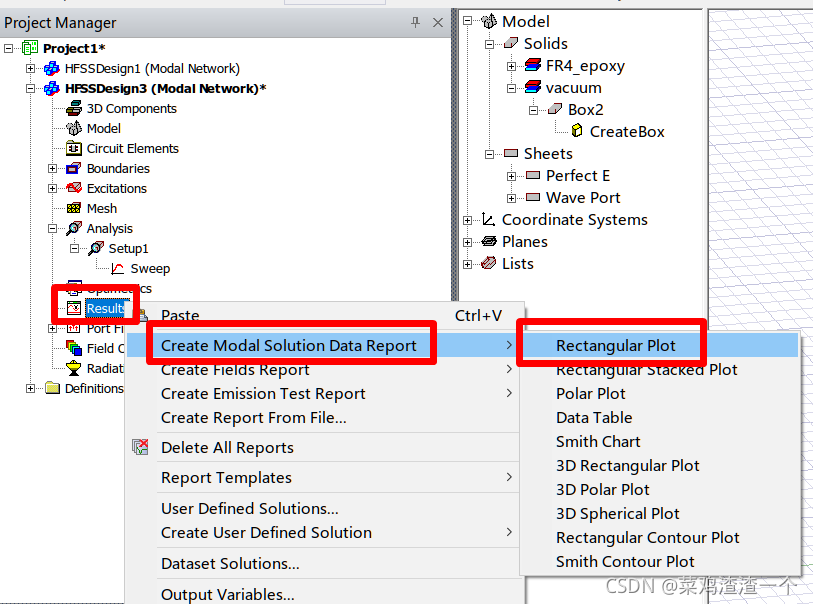Select Paste in the context menu
This screenshot has height=604, width=813.
[325, 316]
